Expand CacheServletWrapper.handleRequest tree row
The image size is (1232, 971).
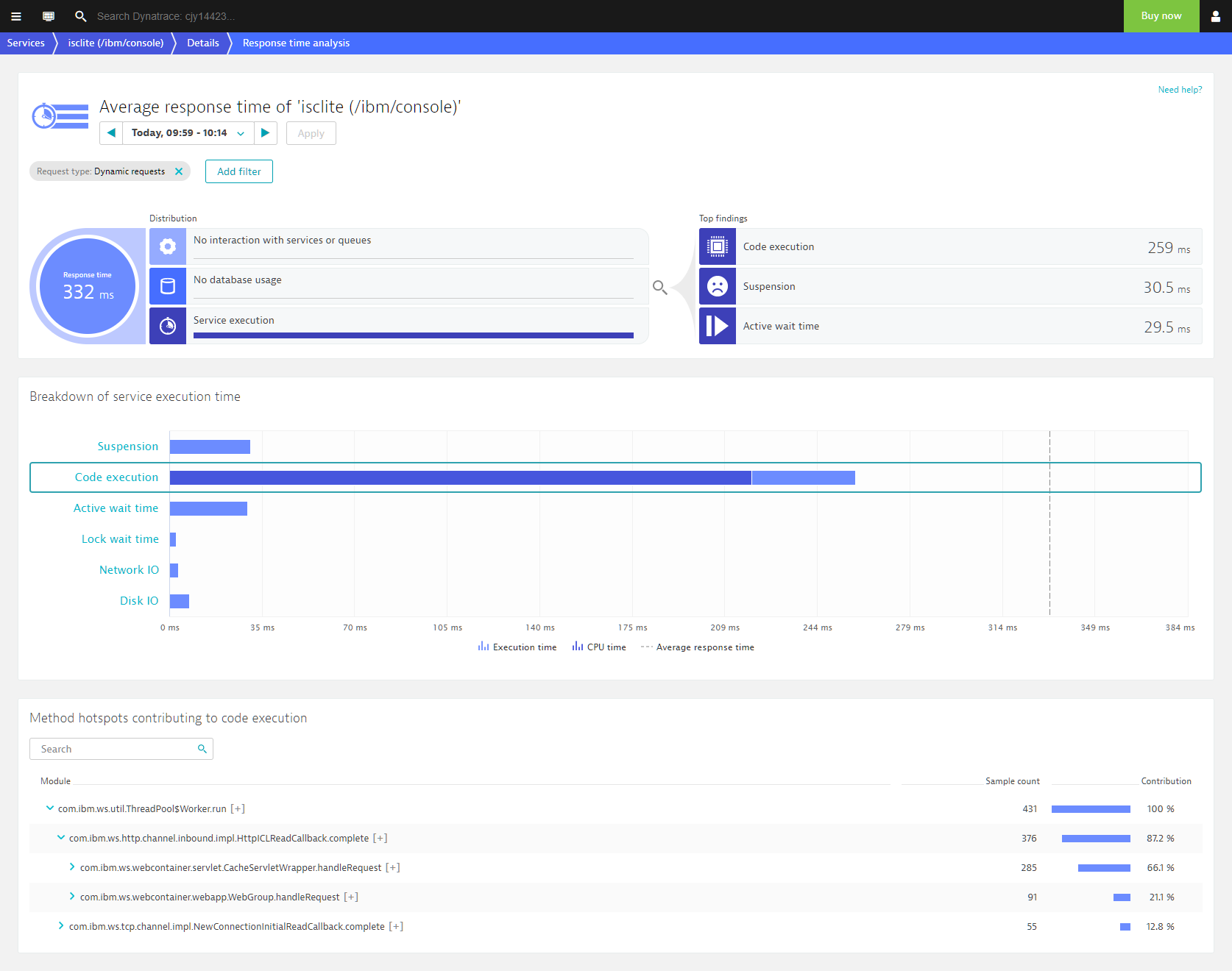tap(72, 867)
